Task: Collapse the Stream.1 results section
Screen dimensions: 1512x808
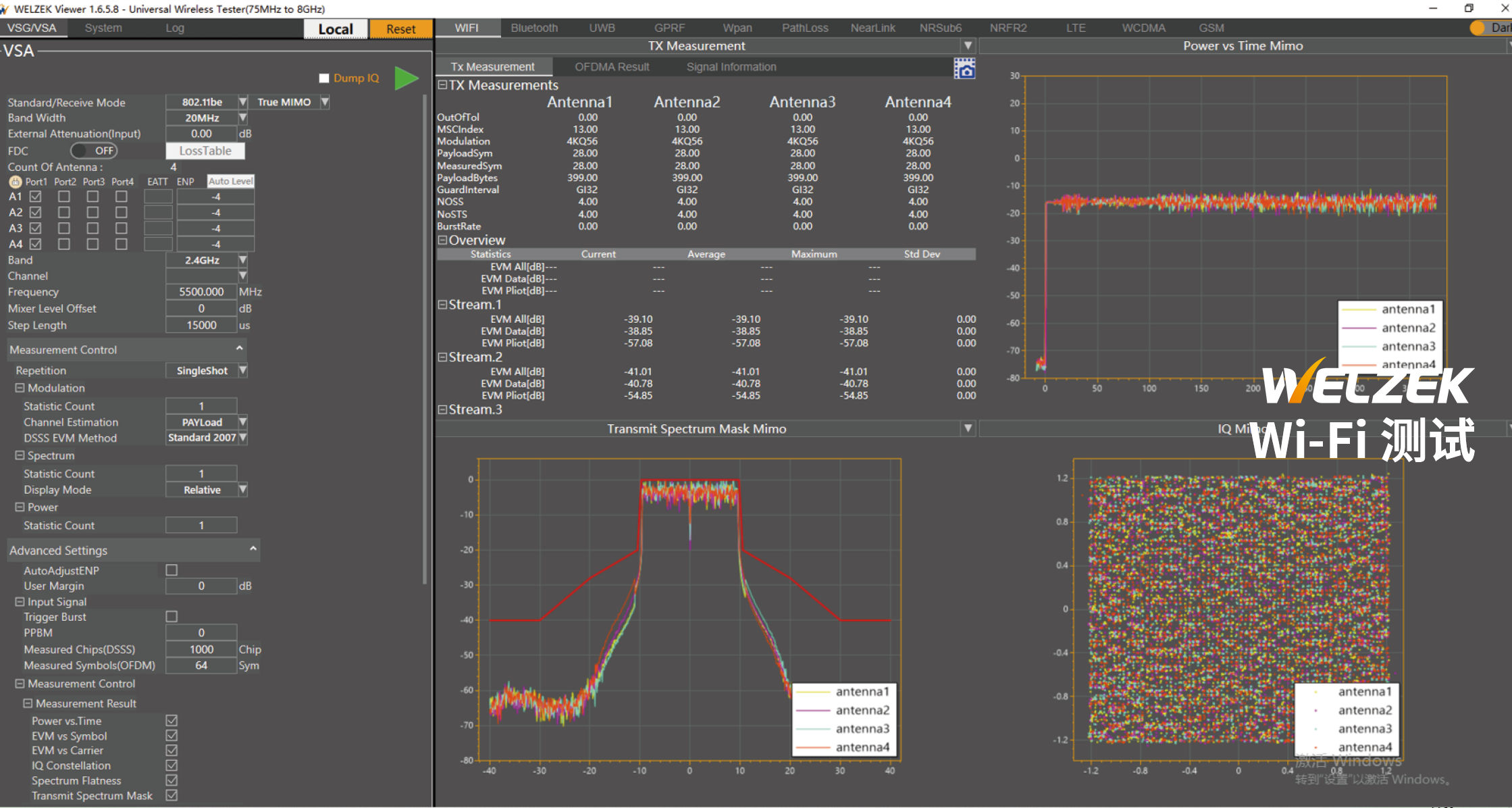Action: point(442,305)
